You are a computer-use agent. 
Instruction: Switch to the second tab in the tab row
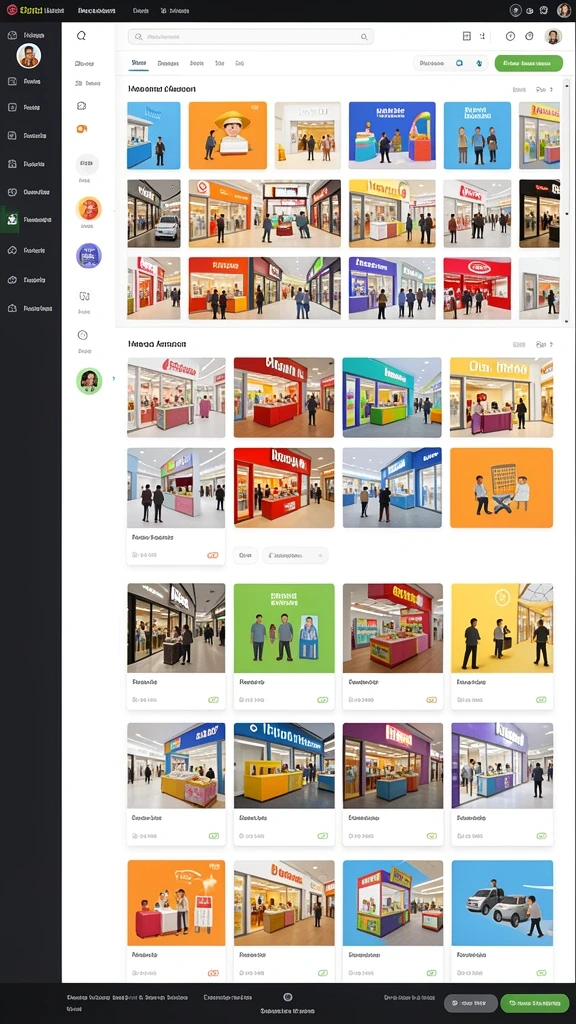coord(168,63)
